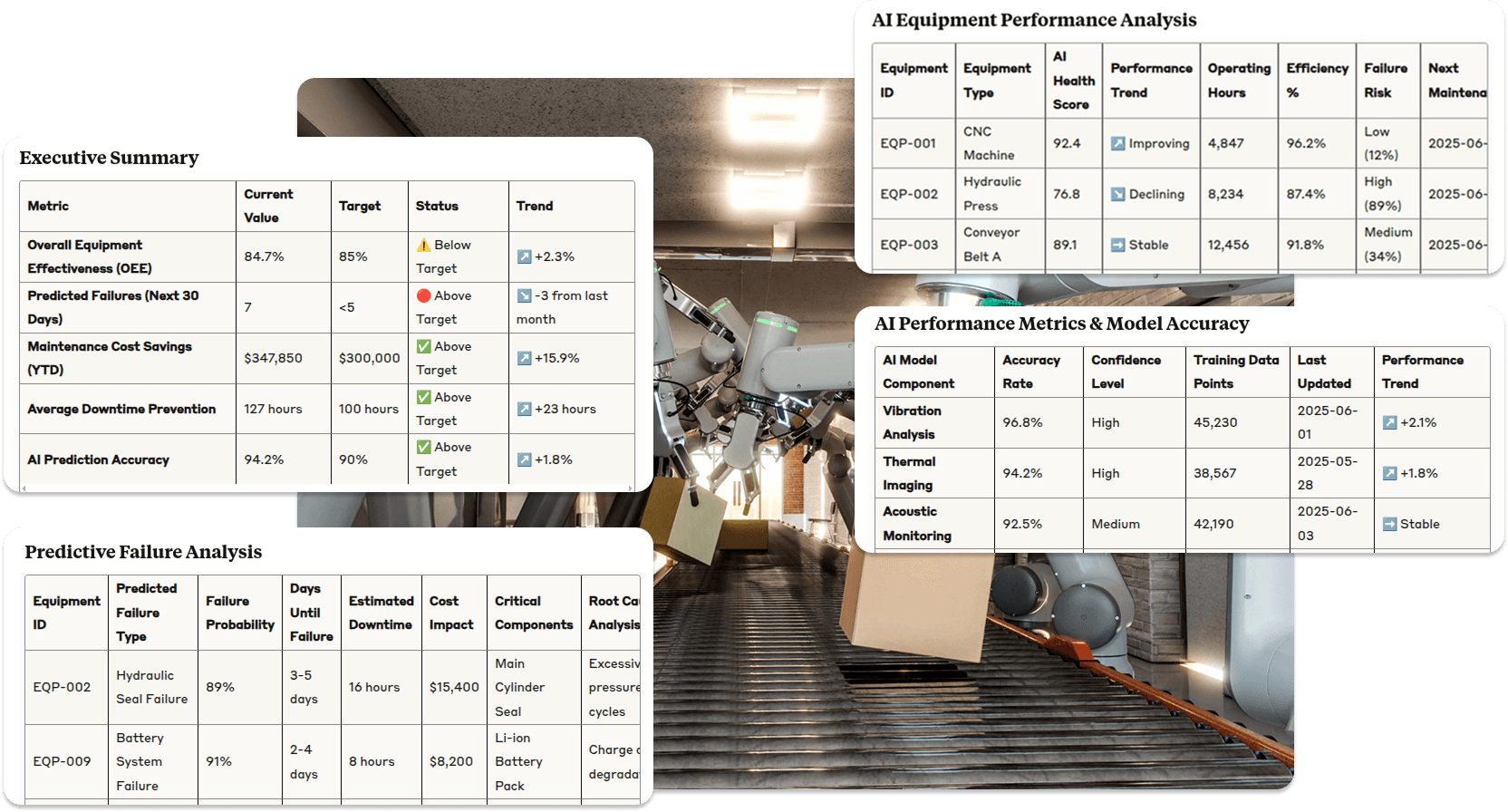
Task: Click the up arrow beside +23 hours trend
Action: [524, 409]
